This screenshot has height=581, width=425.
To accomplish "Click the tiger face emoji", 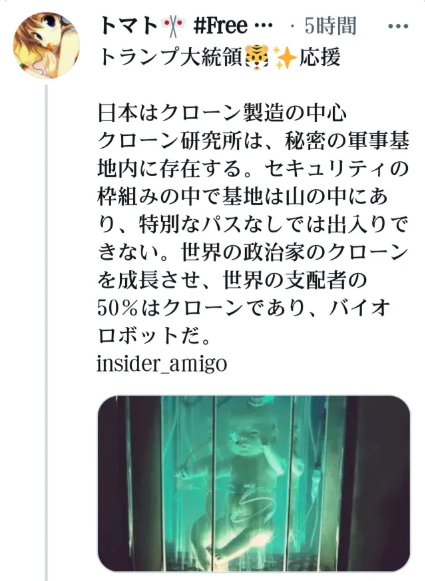I will coord(256,58).
